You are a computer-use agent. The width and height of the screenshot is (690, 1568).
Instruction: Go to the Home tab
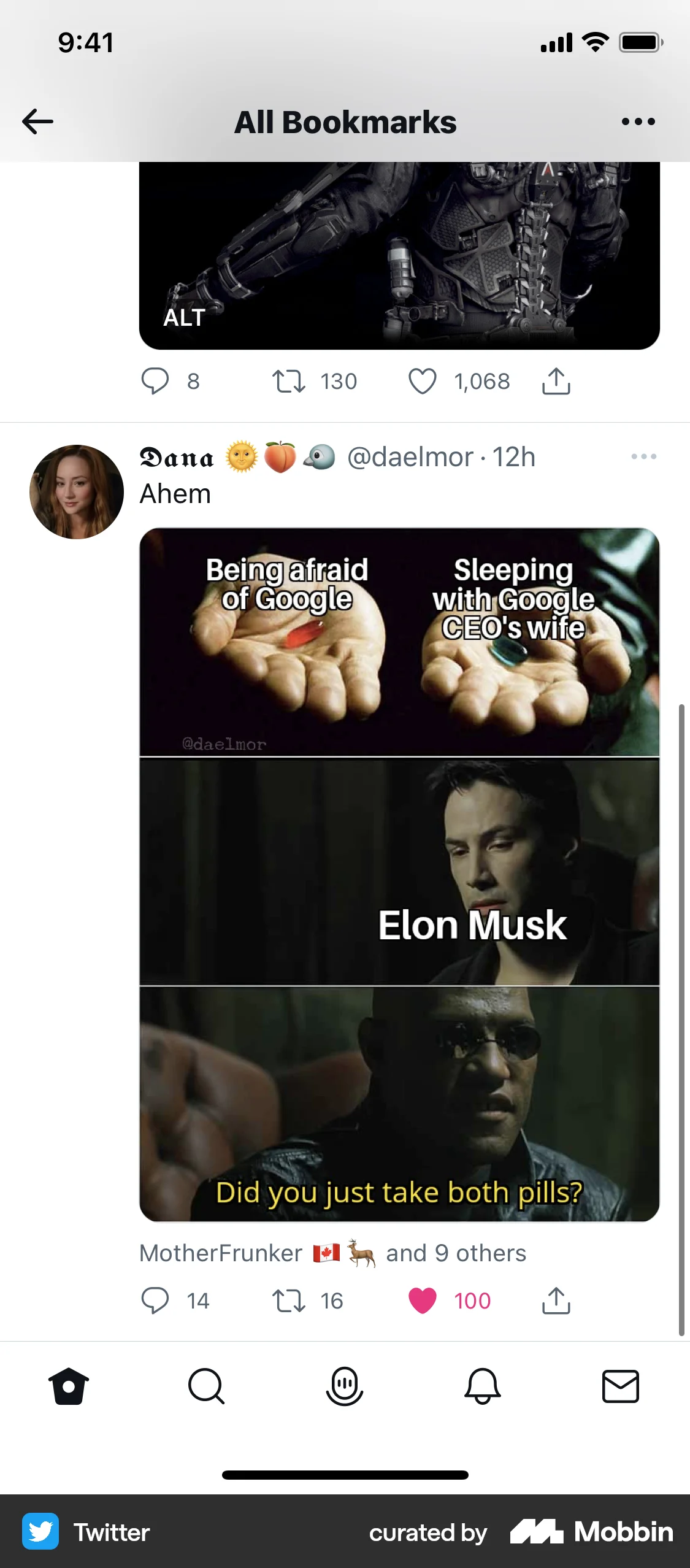69,1386
